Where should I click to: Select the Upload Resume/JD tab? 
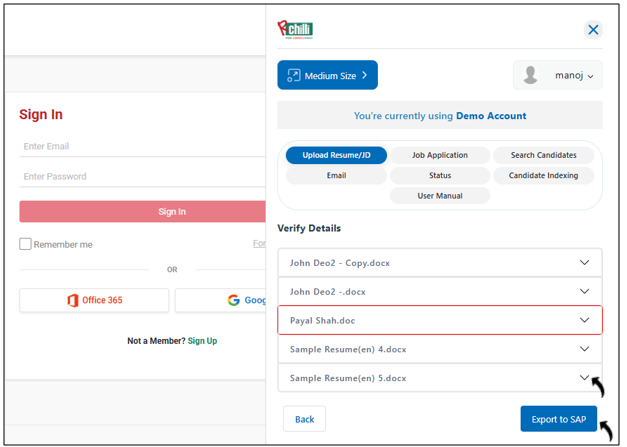click(x=336, y=155)
